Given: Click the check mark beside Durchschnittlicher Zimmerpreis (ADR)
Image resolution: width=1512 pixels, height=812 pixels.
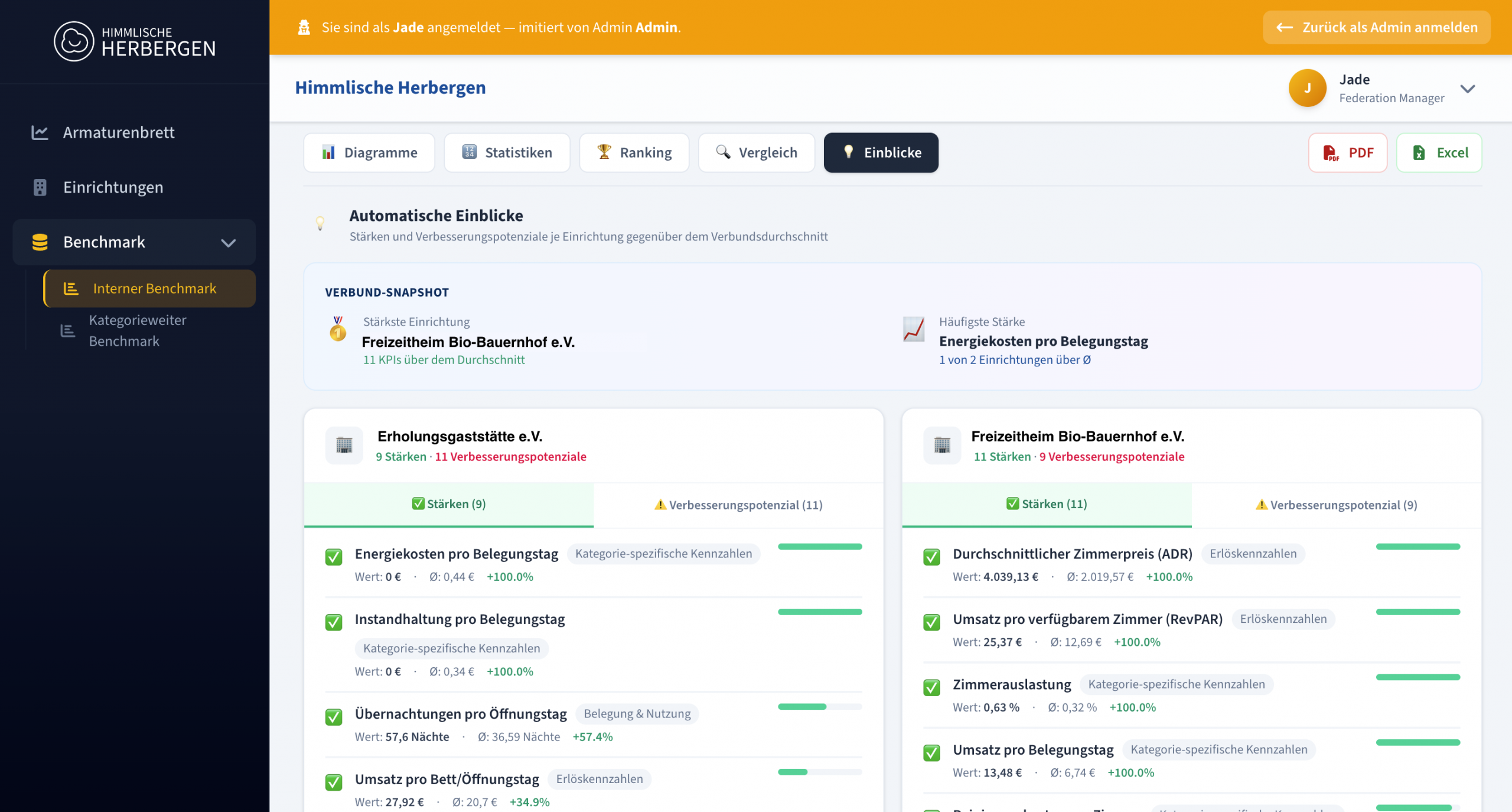Looking at the screenshot, I should tap(932, 557).
